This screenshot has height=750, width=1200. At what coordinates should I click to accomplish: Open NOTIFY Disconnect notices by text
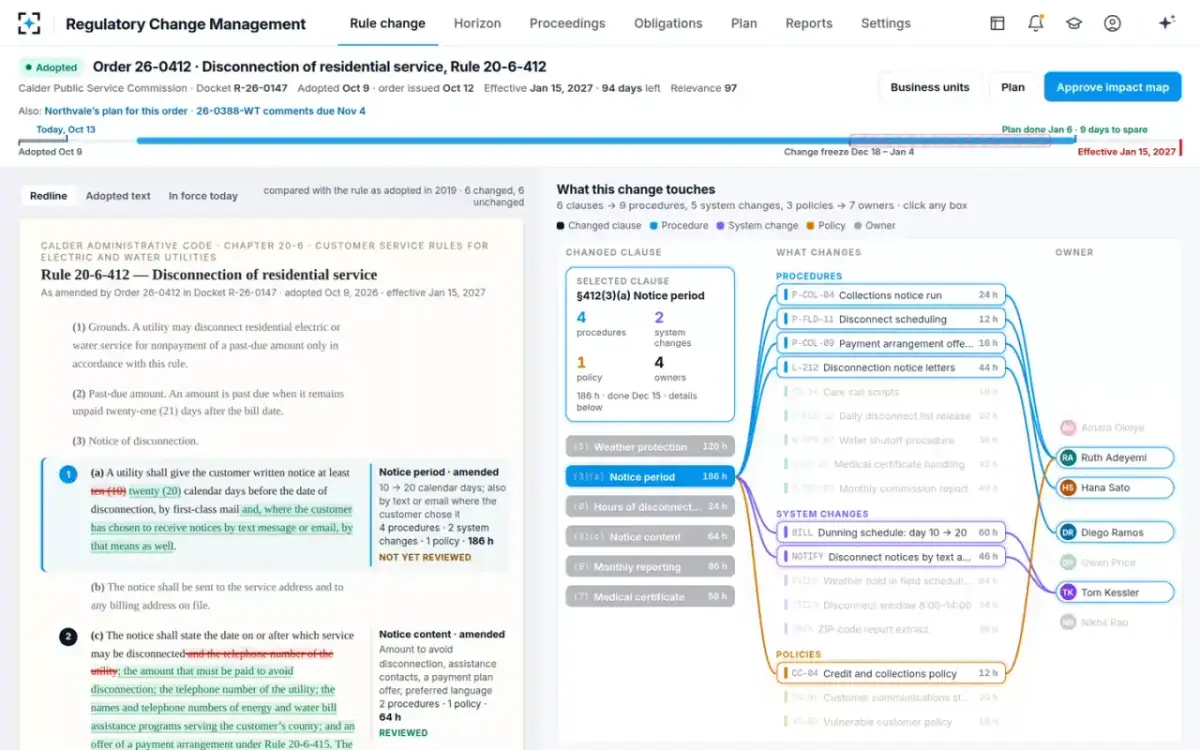point(891,557)
